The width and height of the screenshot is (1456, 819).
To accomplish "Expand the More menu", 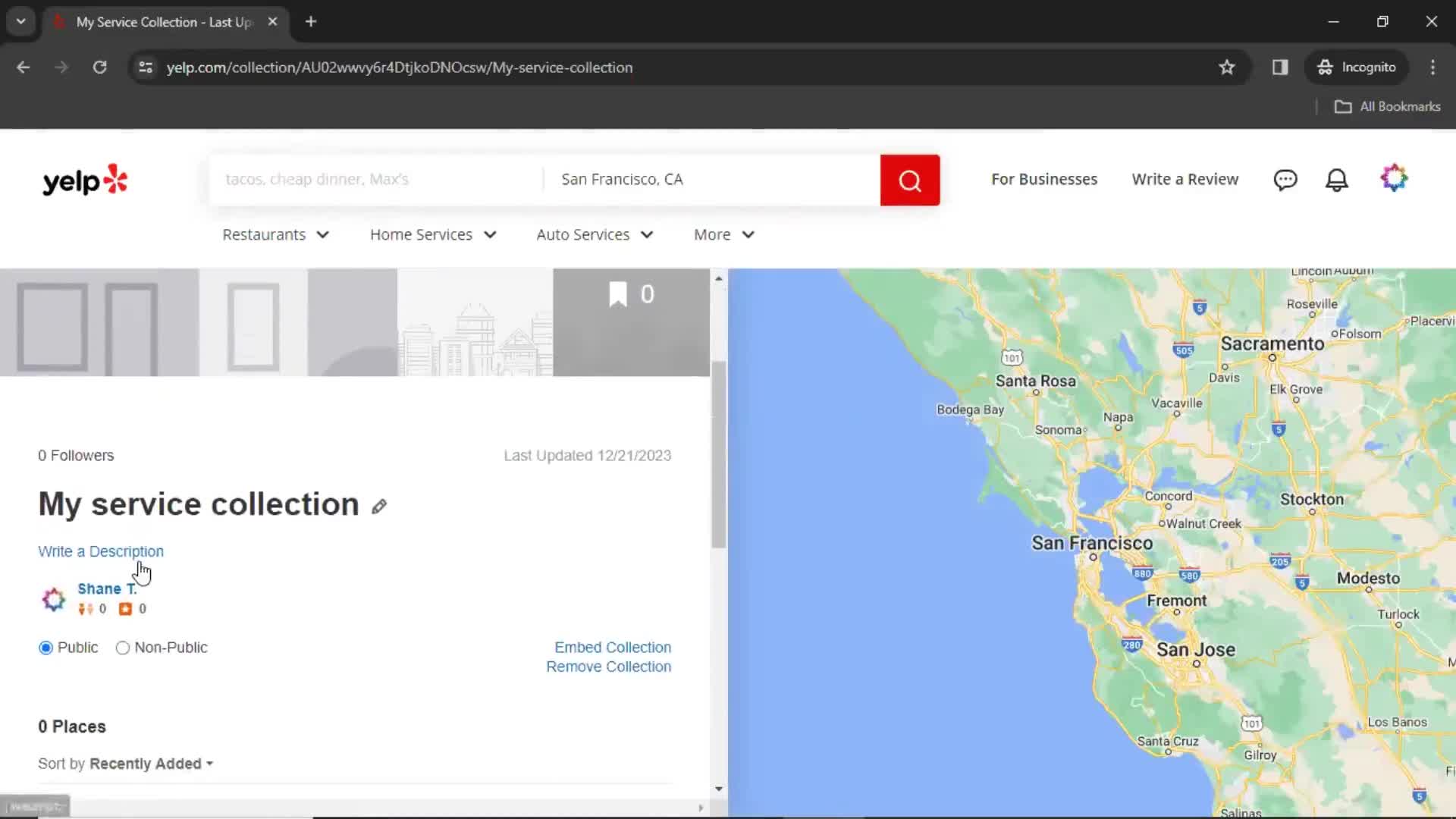I will (x=724, y=235).
